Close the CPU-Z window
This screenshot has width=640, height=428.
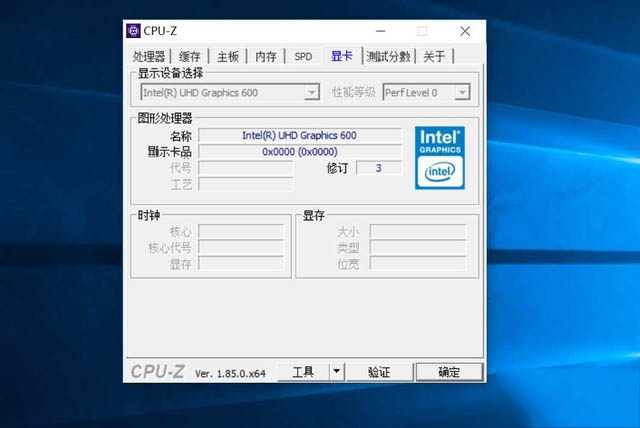(x=465, y=31)
